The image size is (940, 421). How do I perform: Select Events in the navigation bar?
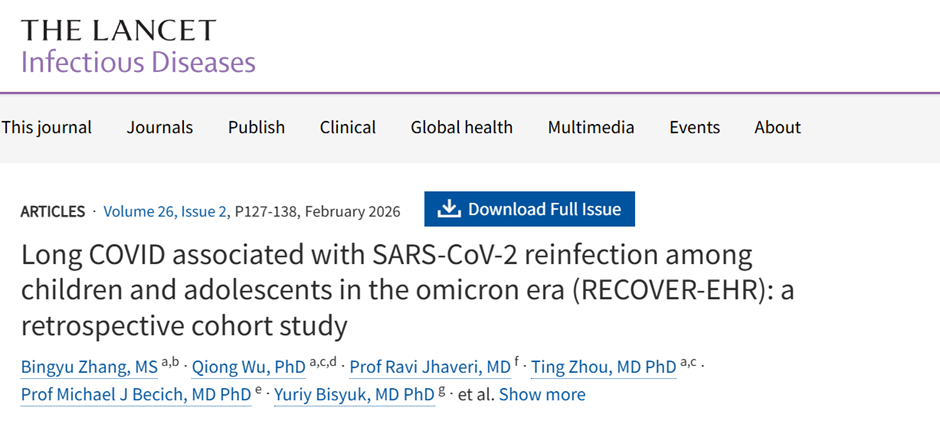[695, 127]
